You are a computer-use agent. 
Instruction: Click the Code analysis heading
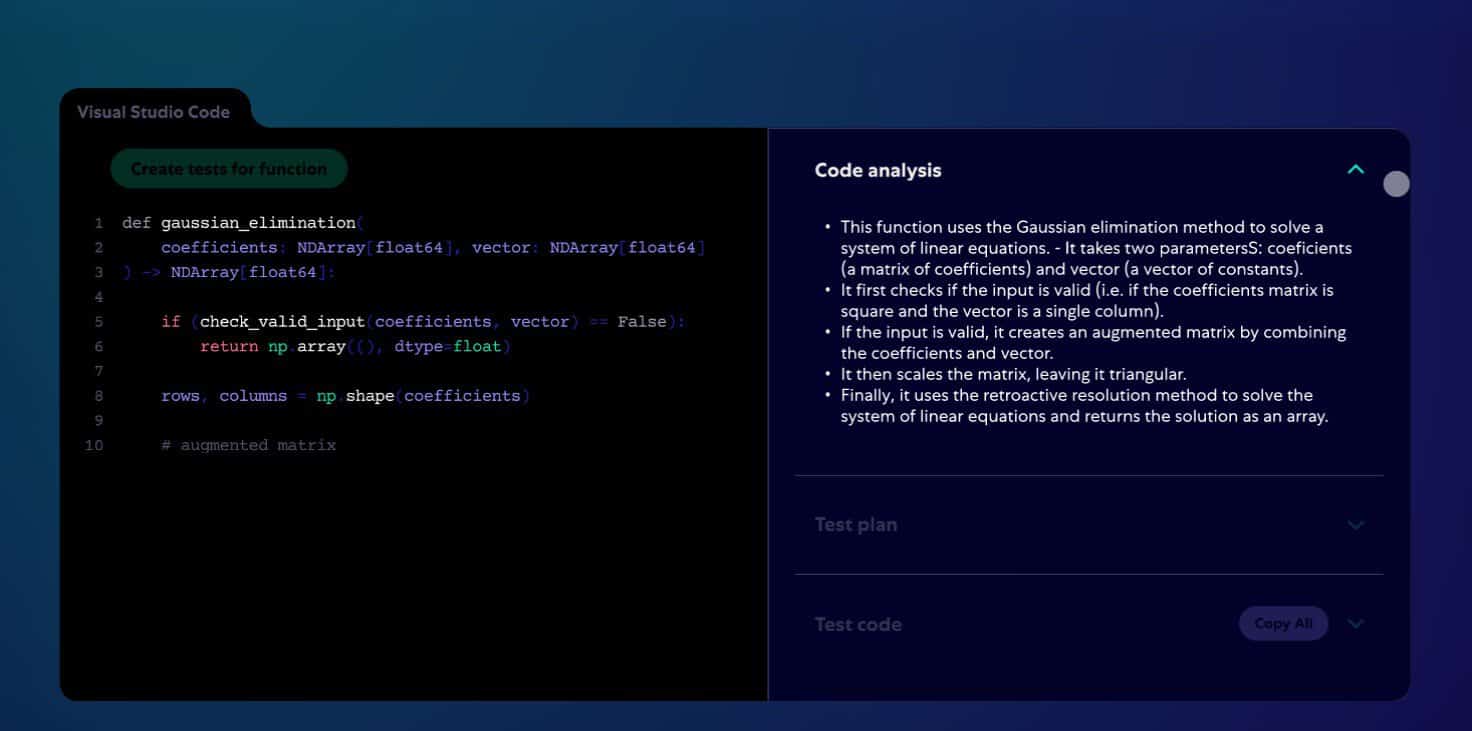click(x=878, y=170)
